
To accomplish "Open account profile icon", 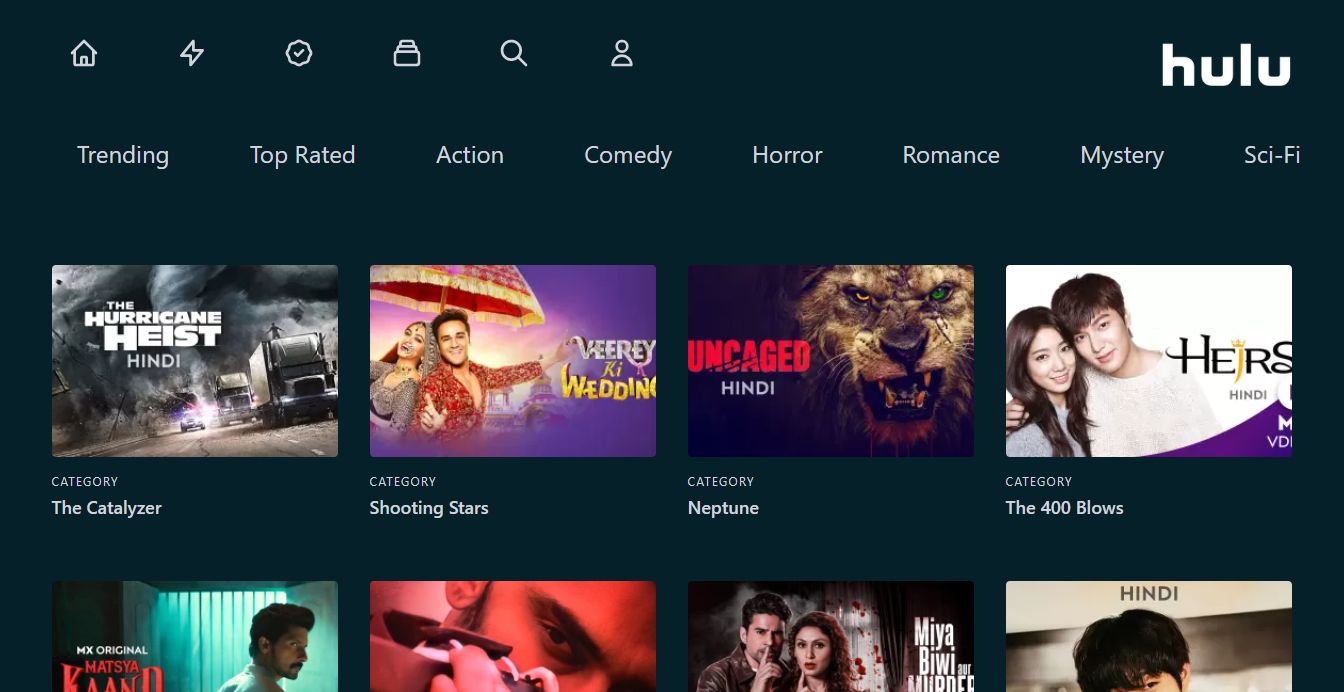I will (x=622, y=53).
